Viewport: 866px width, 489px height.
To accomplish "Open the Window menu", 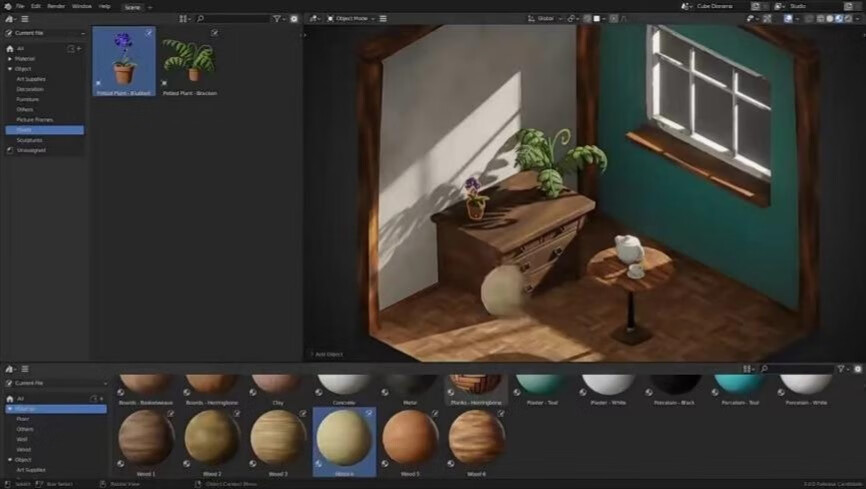I will click(x=81, y=6).
